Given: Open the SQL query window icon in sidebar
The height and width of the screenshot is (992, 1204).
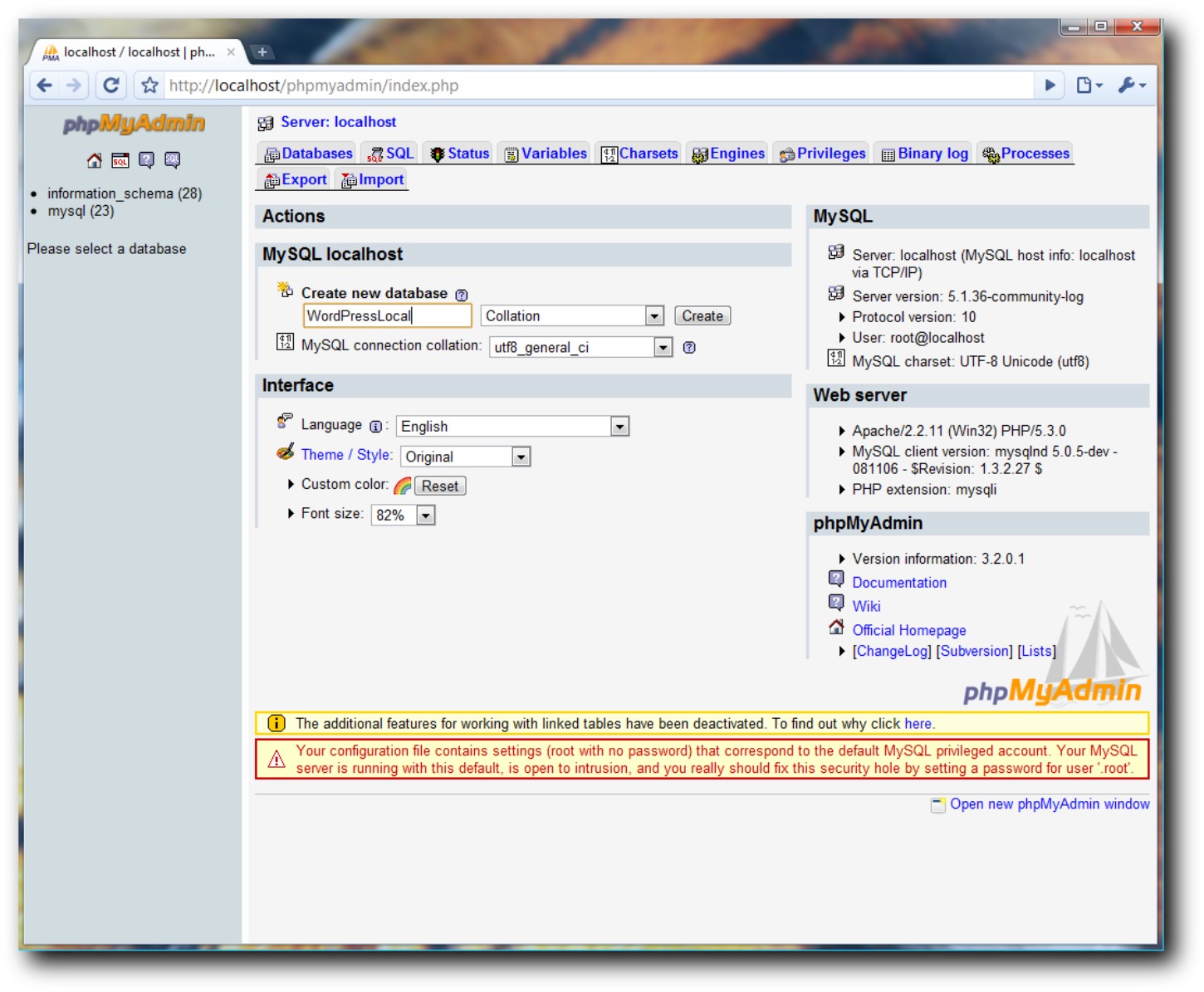Looking at the screenshot, I should (120, 160).
